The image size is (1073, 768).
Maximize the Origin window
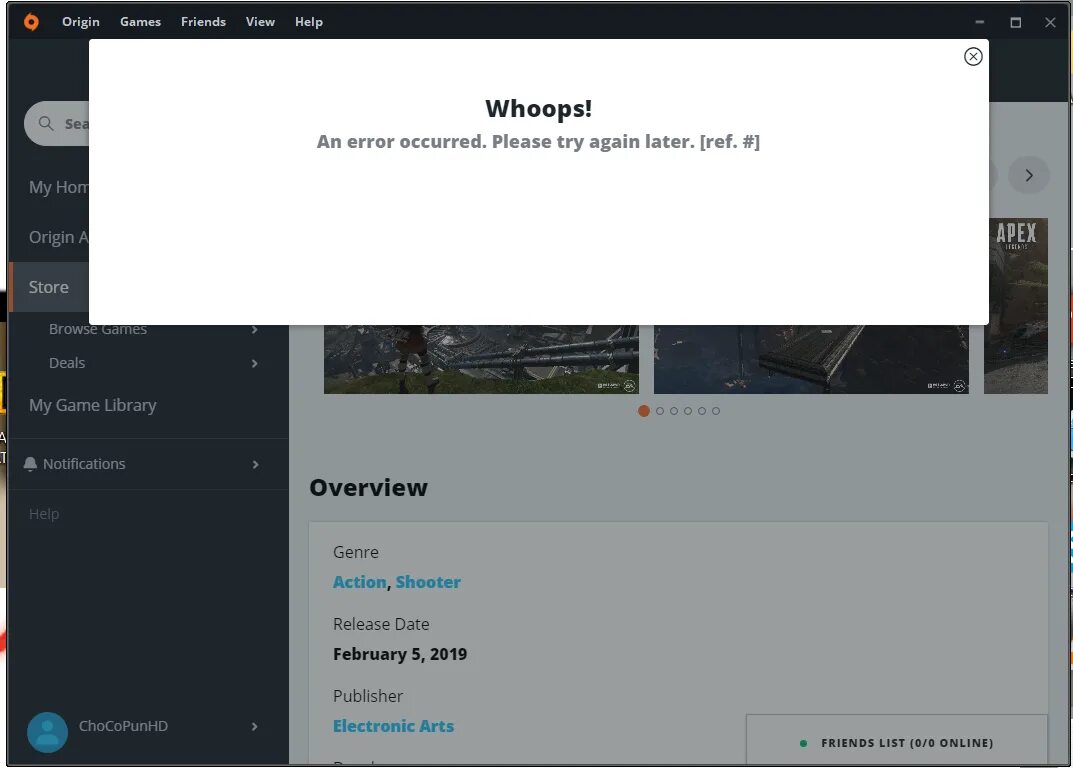point(1016,22)
